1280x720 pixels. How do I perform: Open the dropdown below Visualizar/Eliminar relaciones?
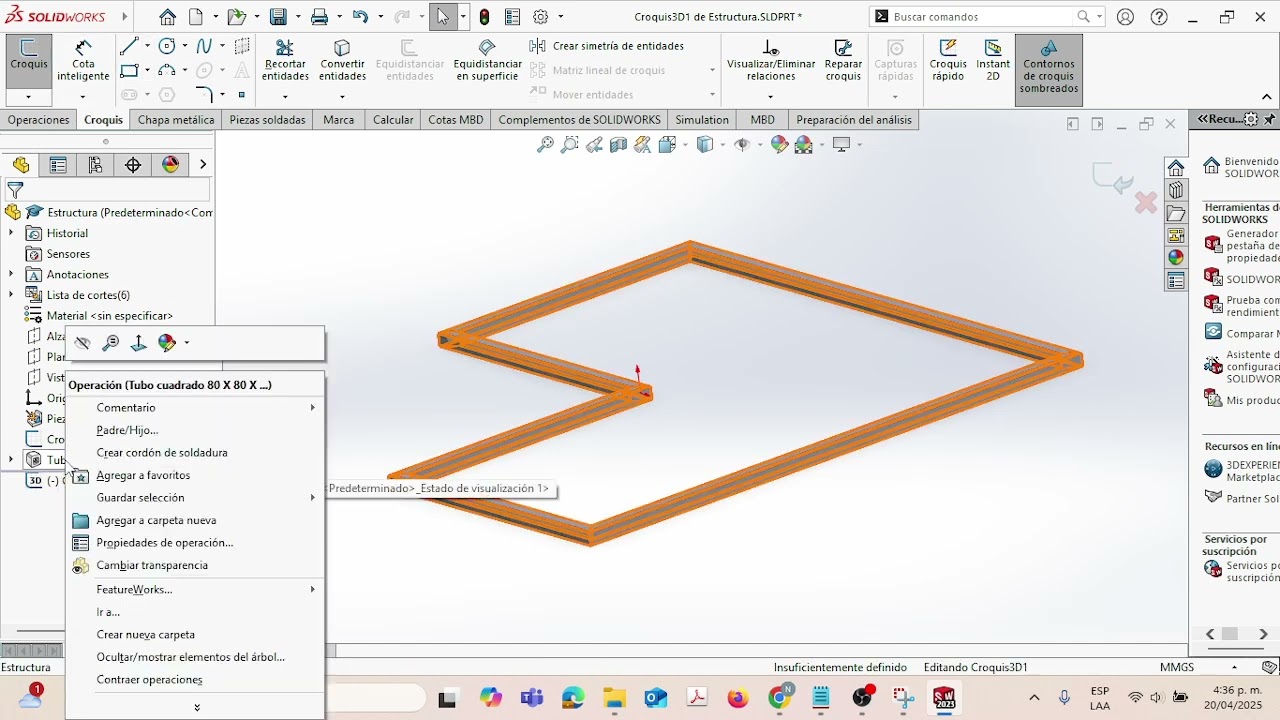tap(771, 97)
